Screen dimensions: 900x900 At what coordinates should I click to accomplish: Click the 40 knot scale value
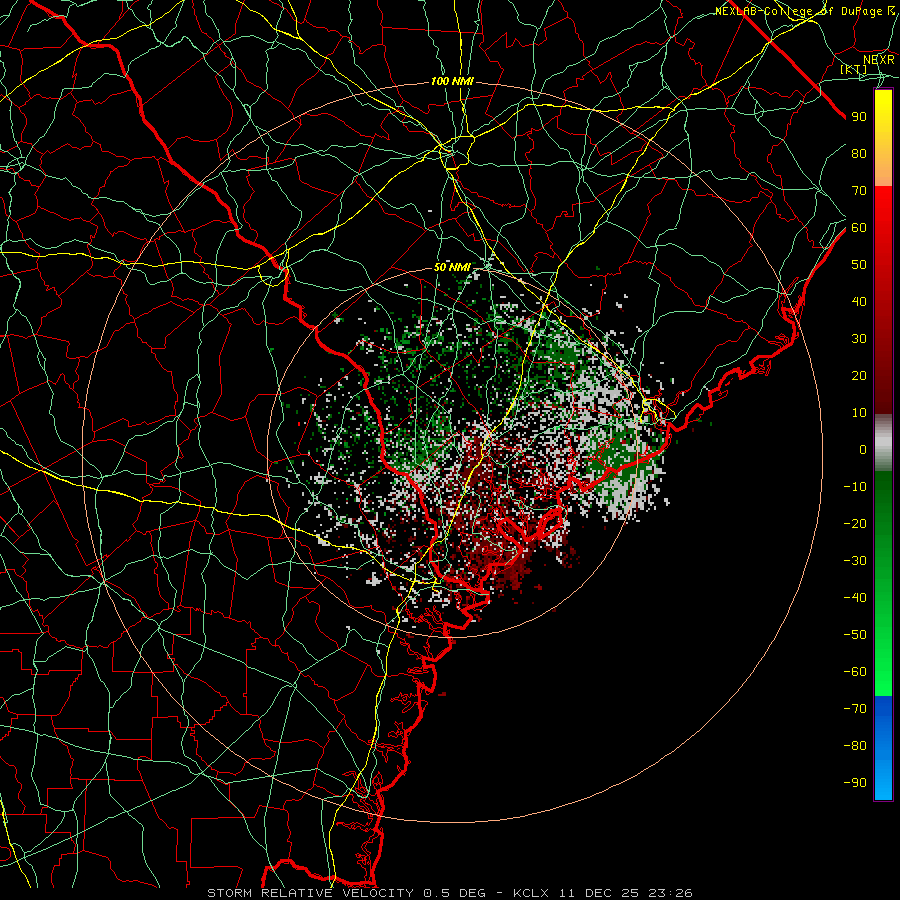(x=859, y=302)
